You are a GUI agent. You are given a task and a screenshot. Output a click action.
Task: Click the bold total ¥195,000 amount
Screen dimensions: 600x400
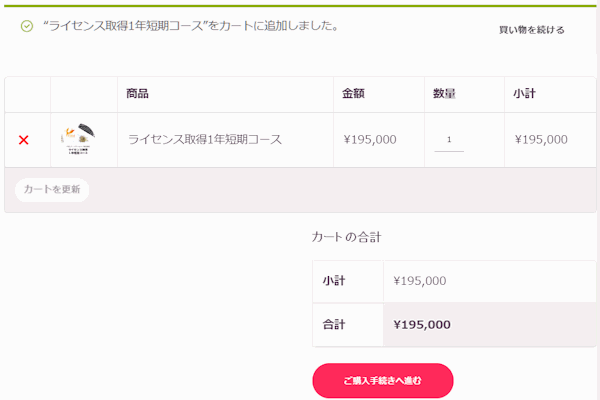point(422,325)
